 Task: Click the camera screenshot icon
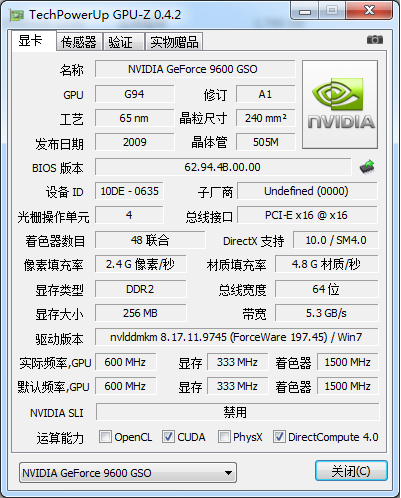pos(375,40)
